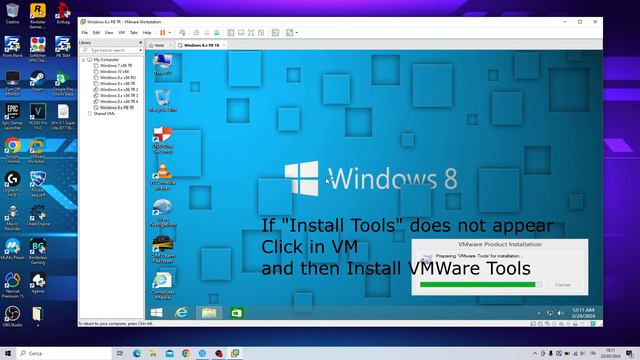Click the guest taskbar clock
Viewport: 640px width, 360px height.
(x=583, y=313)
